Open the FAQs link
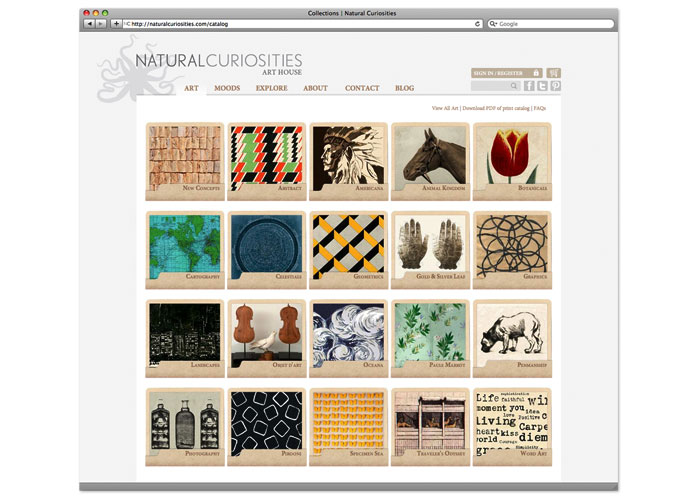700x500 pixels. (x=540, y=108)
